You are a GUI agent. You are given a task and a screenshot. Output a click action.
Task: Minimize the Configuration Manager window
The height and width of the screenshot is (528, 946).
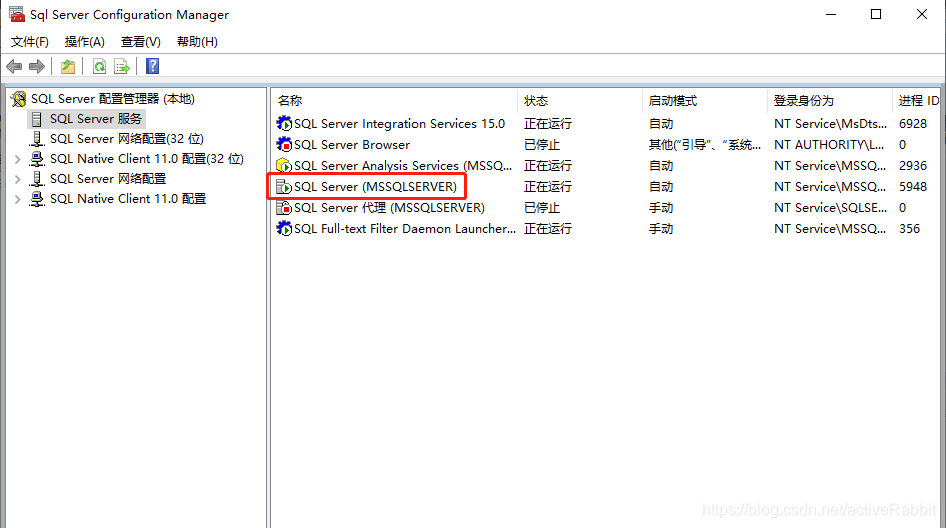831,14
